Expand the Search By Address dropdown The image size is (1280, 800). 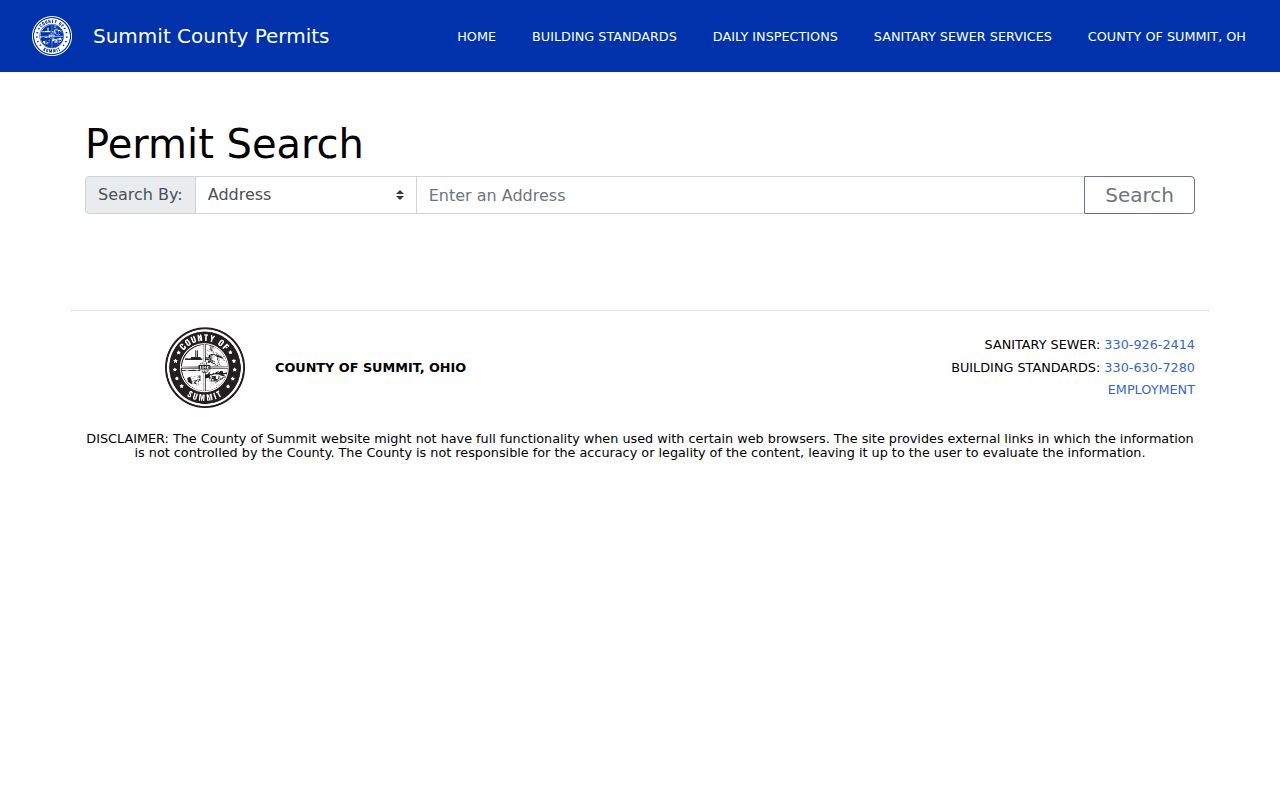[x=306, y=195]
